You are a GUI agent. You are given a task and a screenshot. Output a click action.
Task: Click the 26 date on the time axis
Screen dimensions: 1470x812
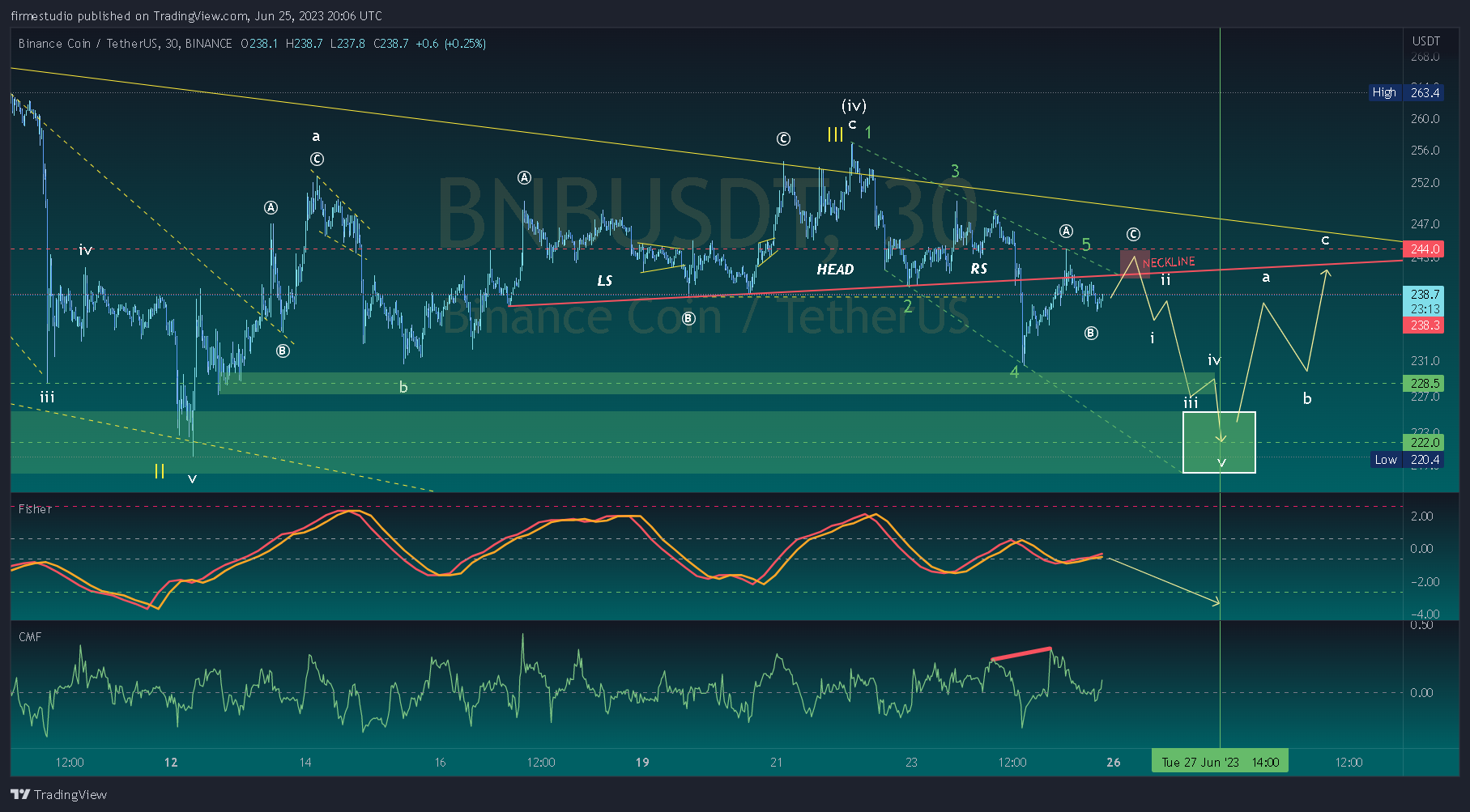tap(1114, 762)
